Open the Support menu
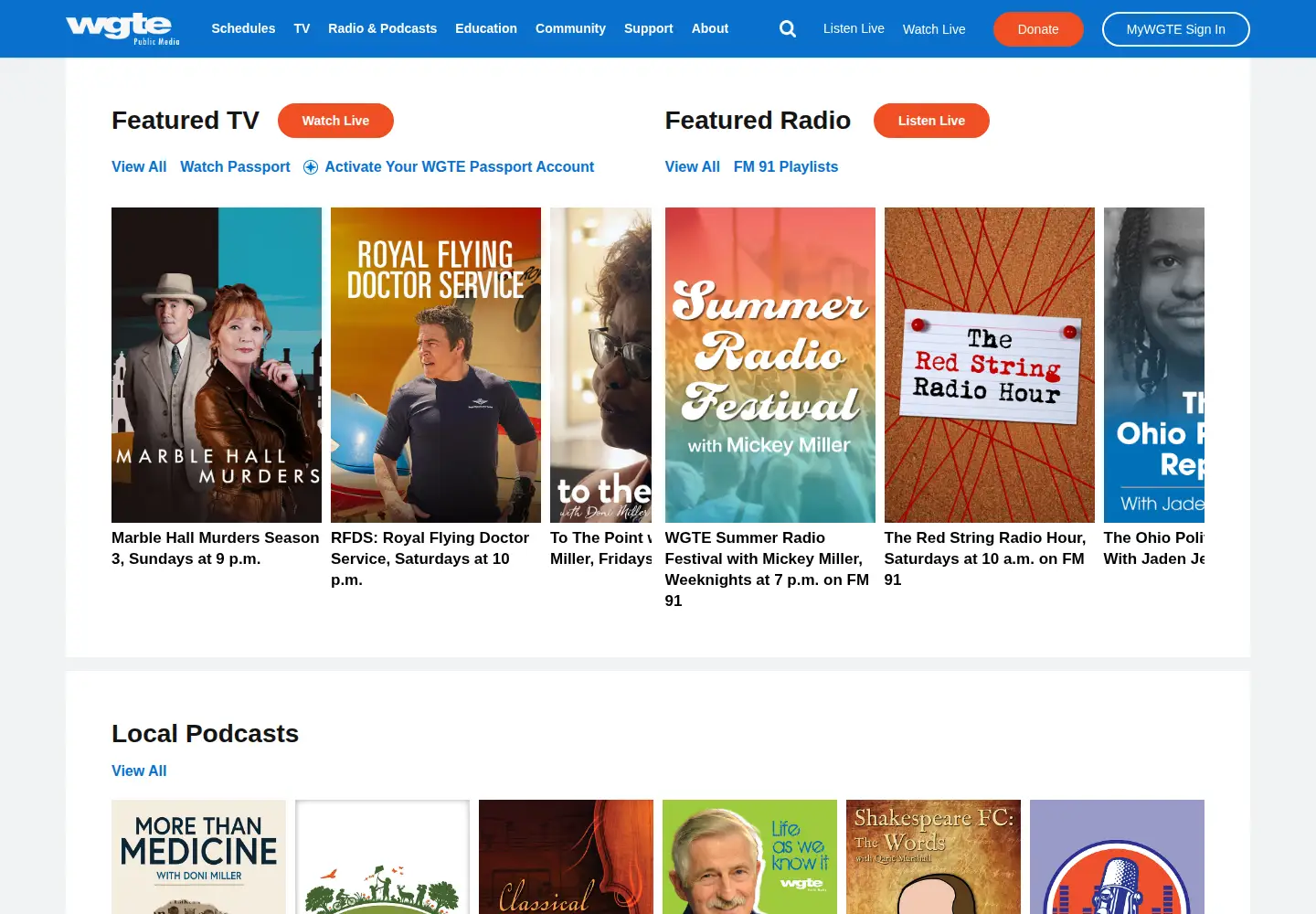This screenshot has height=914, width=1316. pos(649,28)
